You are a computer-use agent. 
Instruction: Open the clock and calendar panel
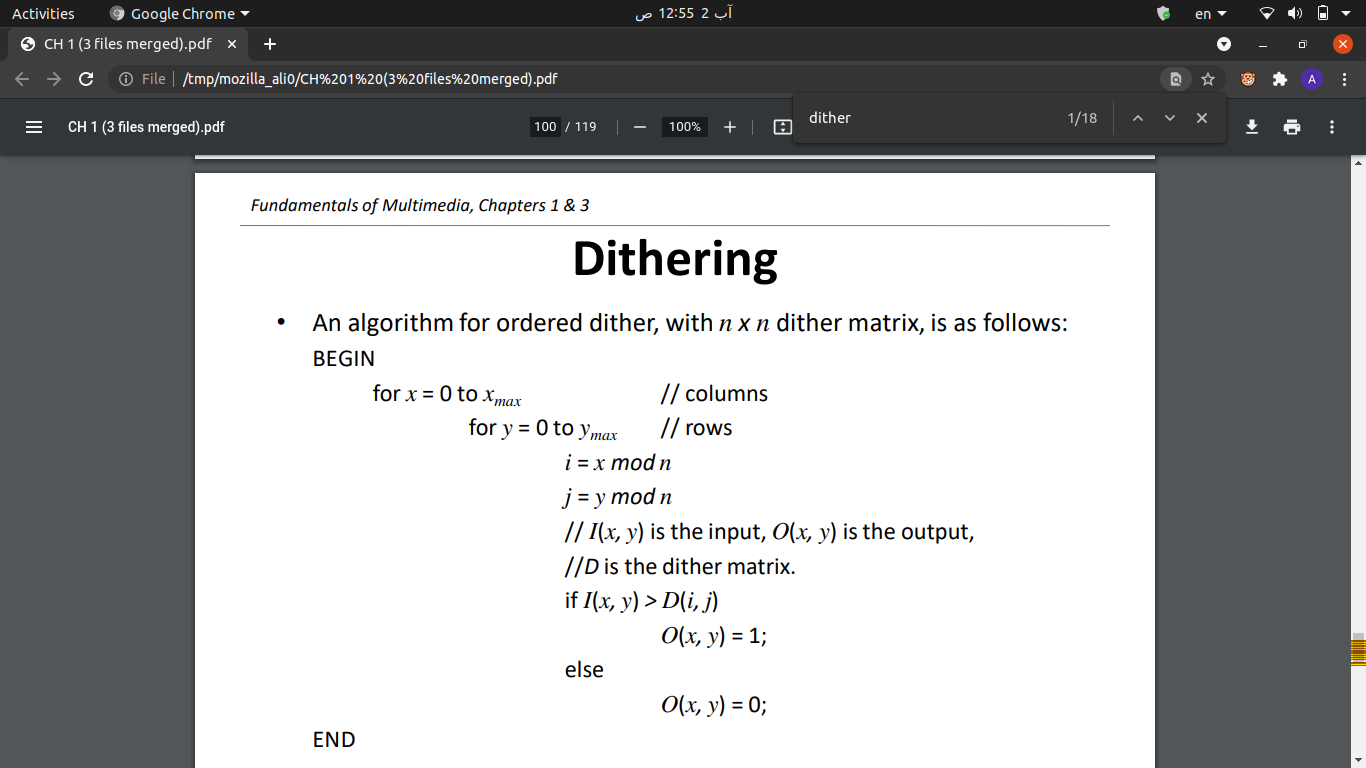click(x=683, y=14)
